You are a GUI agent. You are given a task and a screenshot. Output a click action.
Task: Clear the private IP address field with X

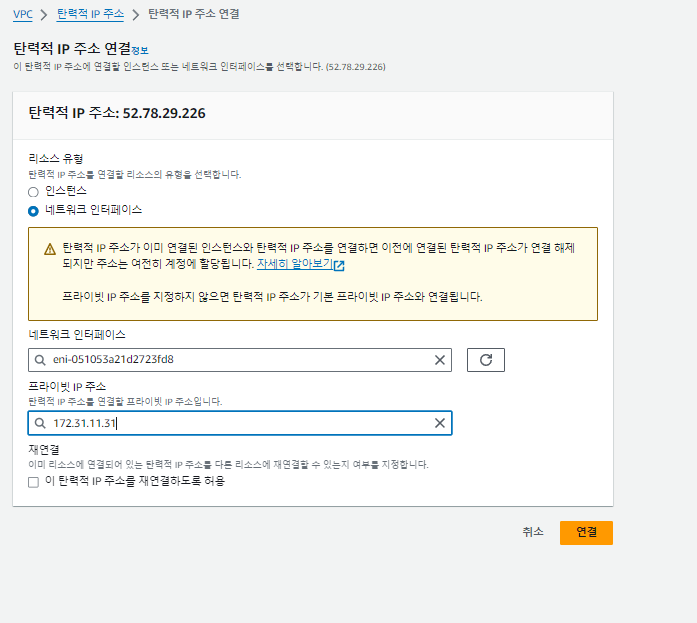click(439, 423)
